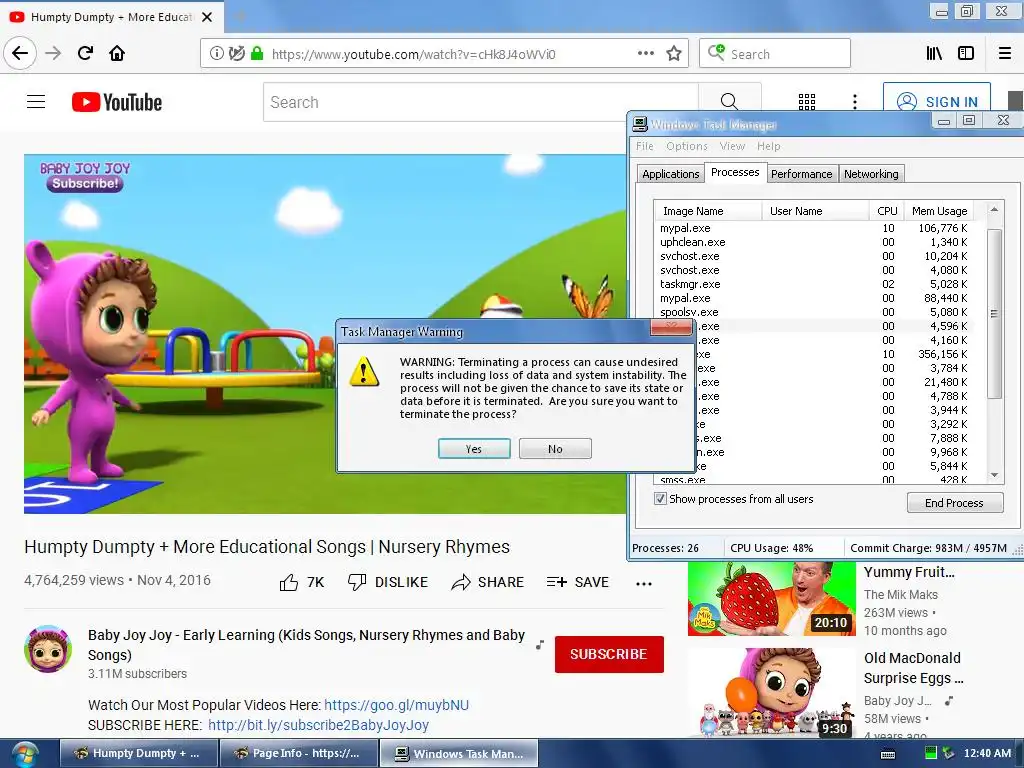This screenshot has width=1024, height=768.
Task: Click the process list scrollbar thumb
Action: click(994, 313)
